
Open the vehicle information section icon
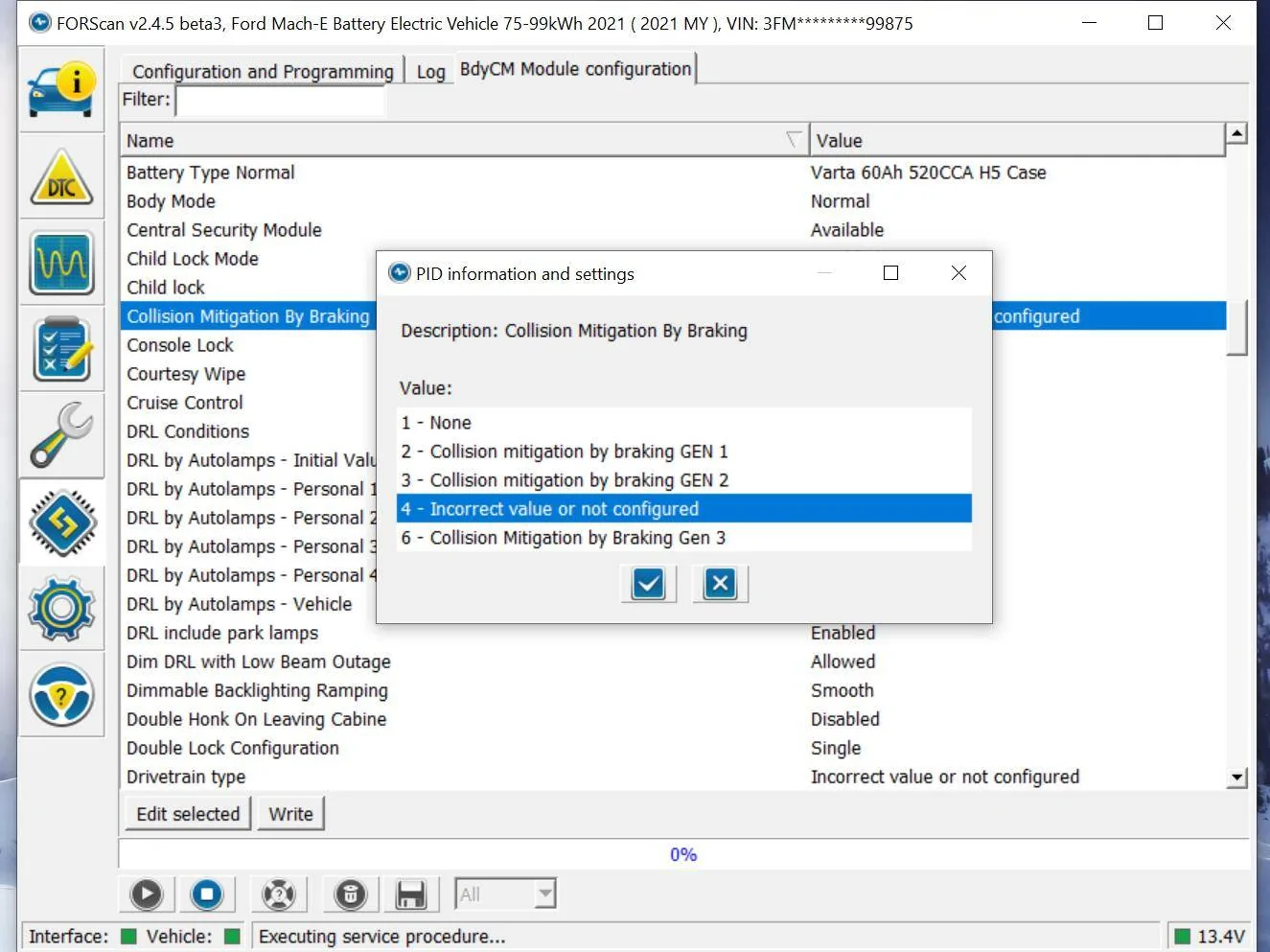tap(61, 90)
